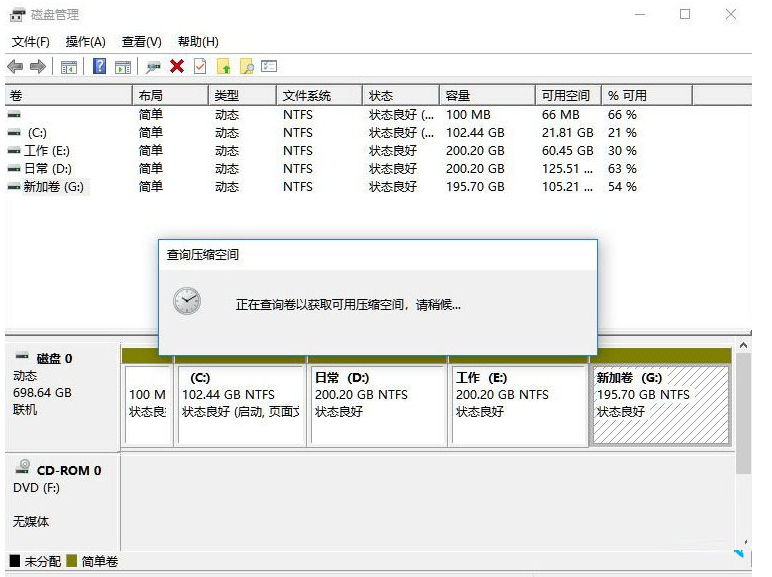This screenshot has width=772, height=577.
Task: Open the 文件(F) menu
Action: click(x=31, y=42)
